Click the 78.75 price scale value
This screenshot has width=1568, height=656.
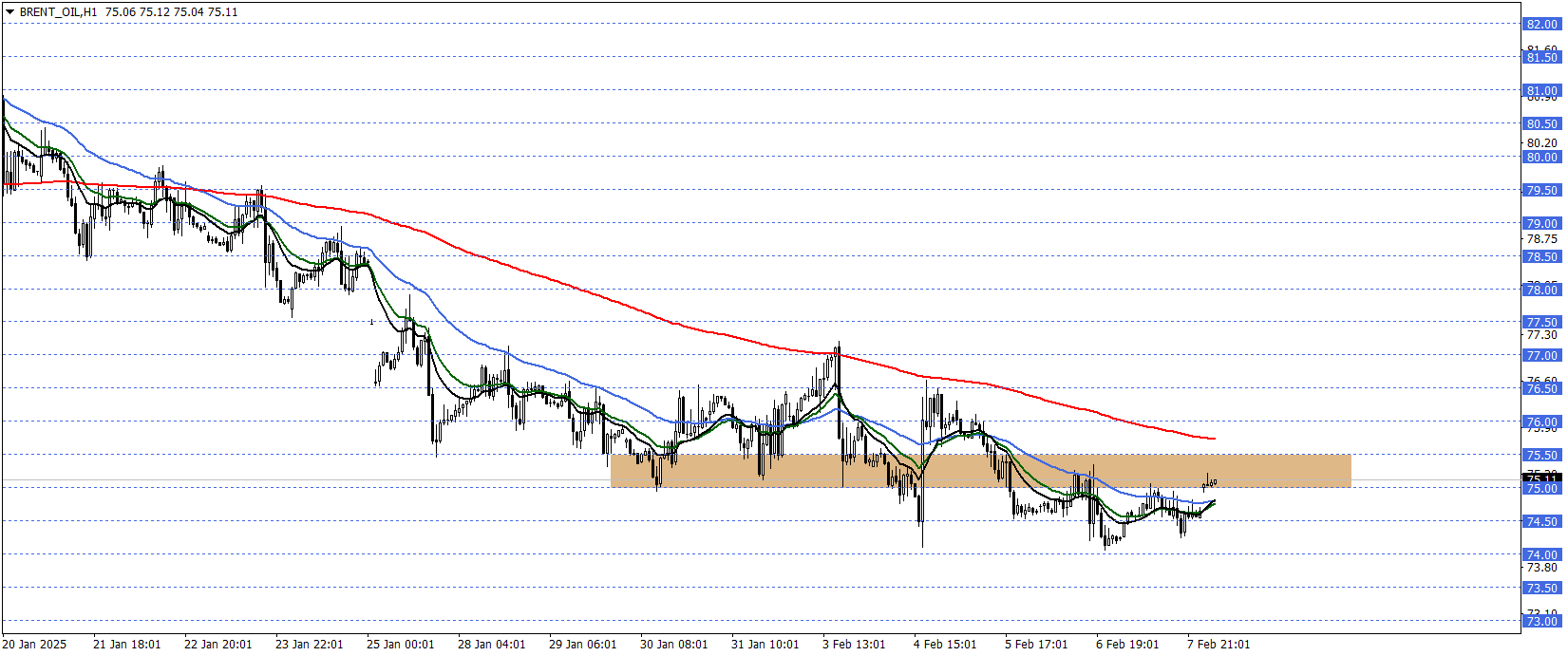point(1541,239)
